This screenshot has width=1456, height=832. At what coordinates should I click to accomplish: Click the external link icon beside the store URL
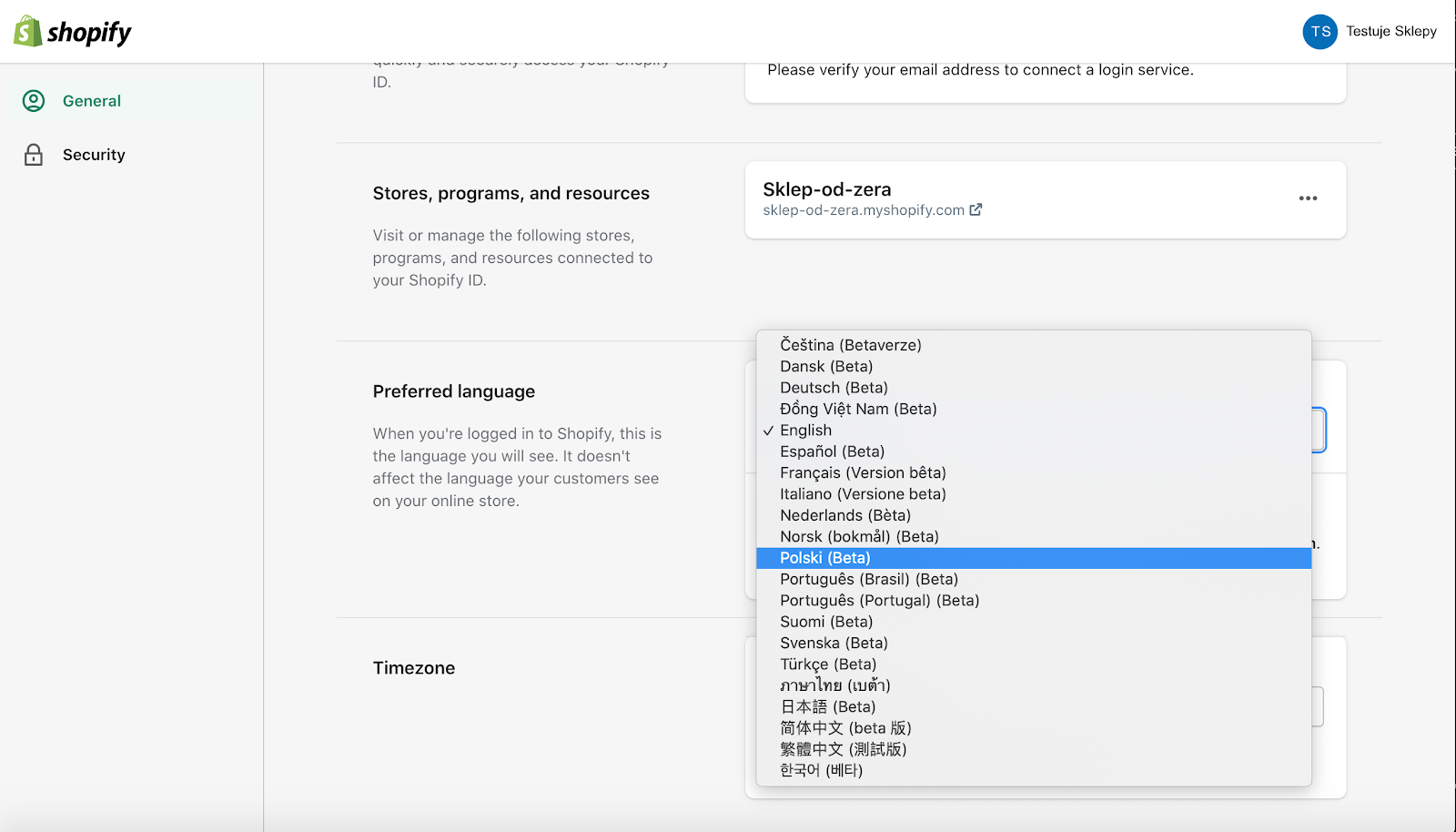[976, 210]
